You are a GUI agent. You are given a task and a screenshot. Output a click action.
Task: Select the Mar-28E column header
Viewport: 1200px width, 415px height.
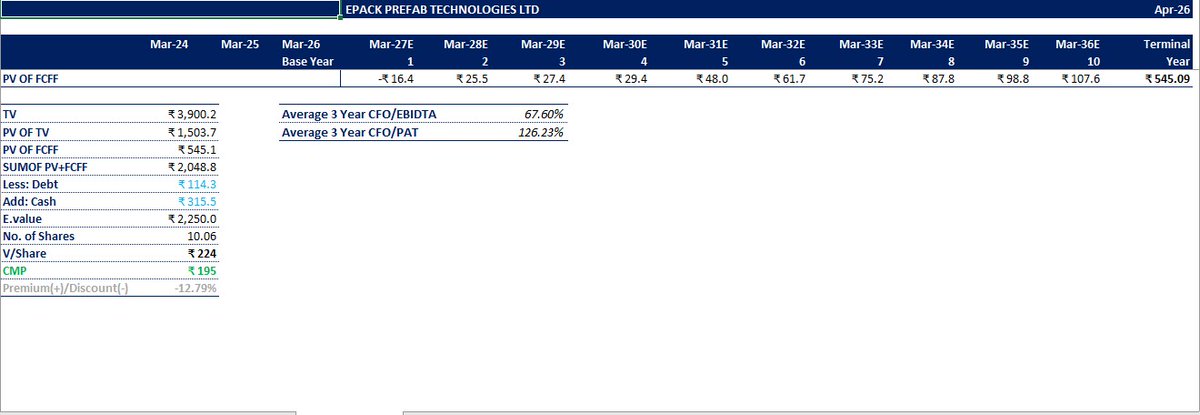[x=465, y=45]
